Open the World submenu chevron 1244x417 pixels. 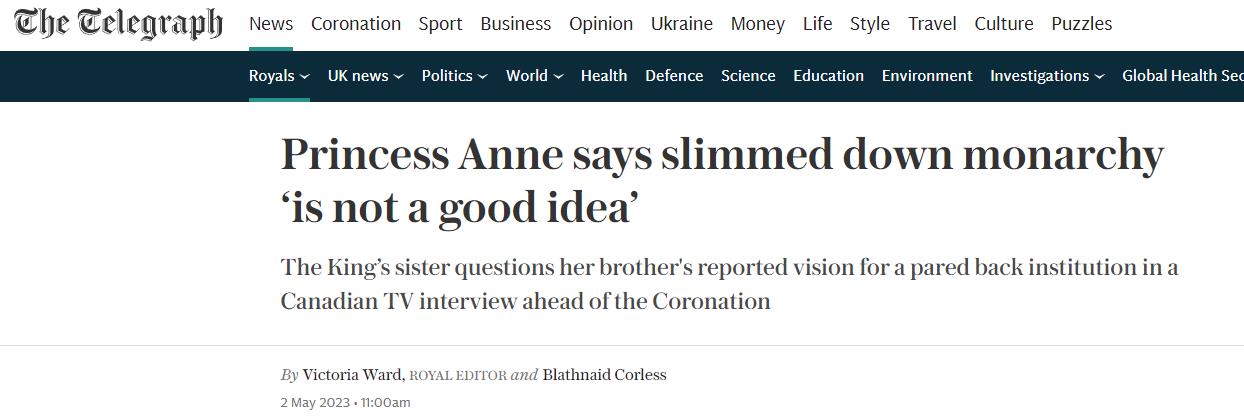(558, 76)
